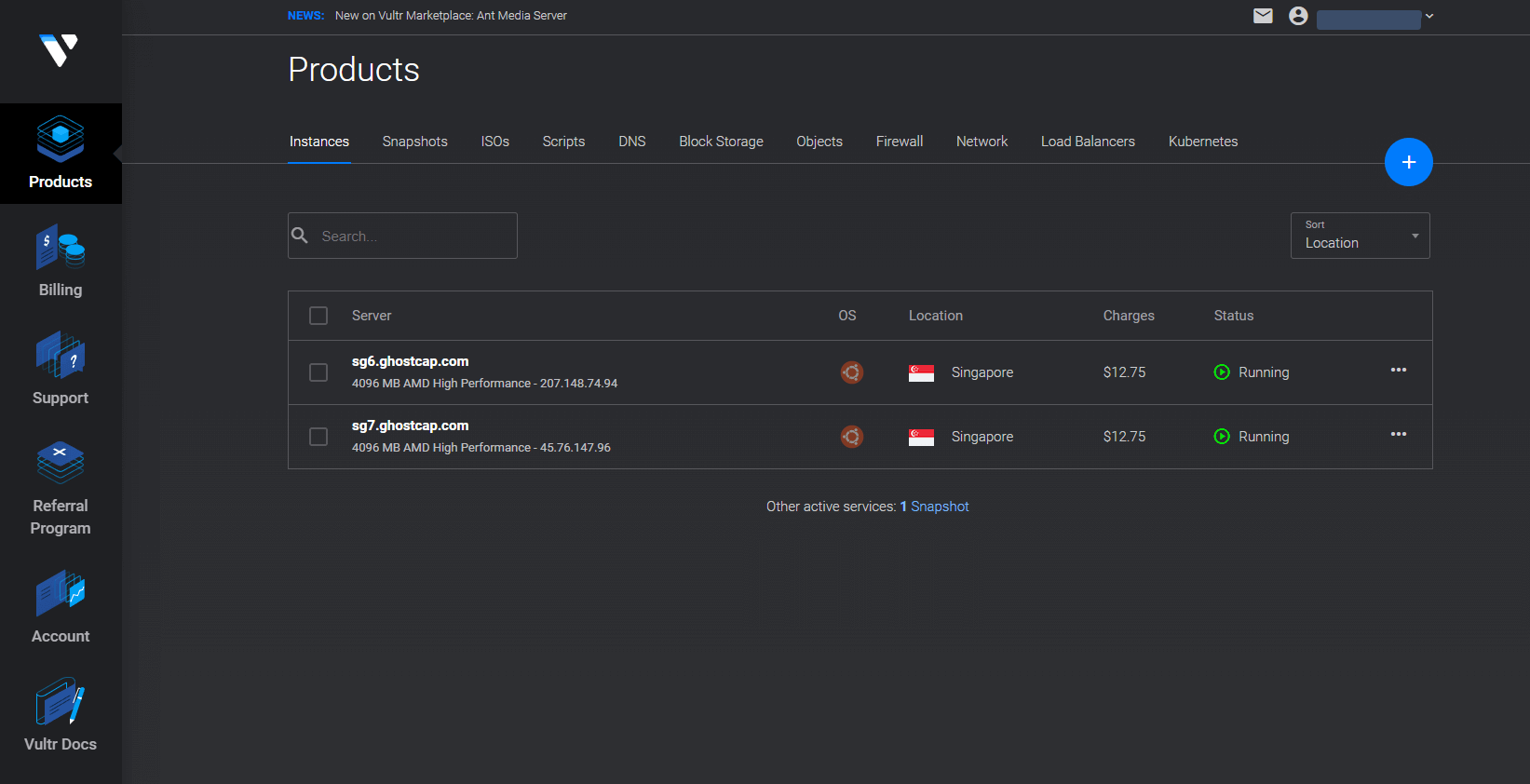Image resolution: width=1530 pixels, height=784 pixels.
Task: Open the Sort Location dropdown
Action: 1360,236
